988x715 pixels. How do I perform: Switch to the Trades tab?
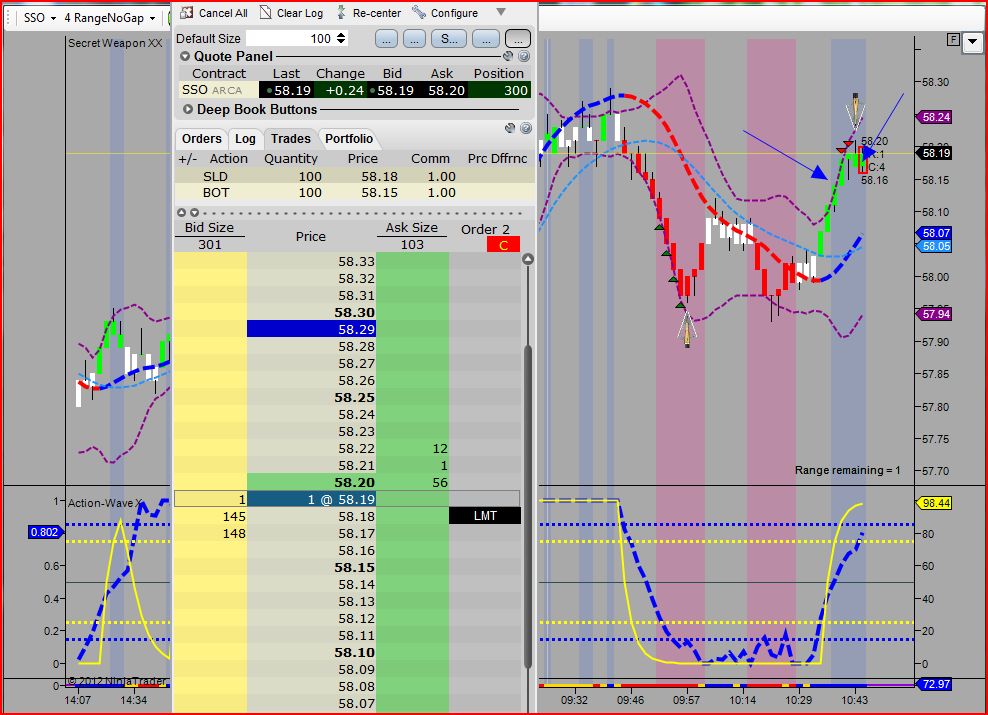pos(290,139)
